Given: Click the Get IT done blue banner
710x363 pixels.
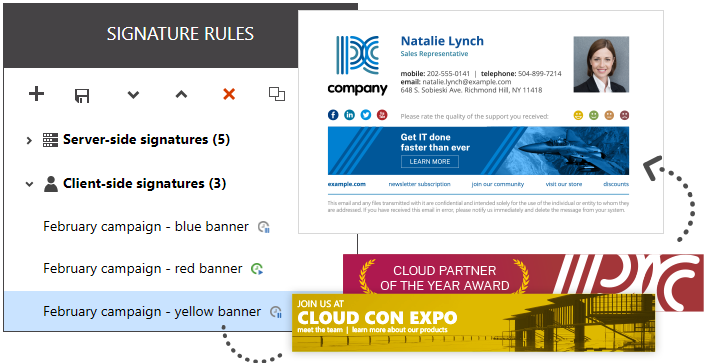Looking at the screenshot, I should [x=478, y=151].
